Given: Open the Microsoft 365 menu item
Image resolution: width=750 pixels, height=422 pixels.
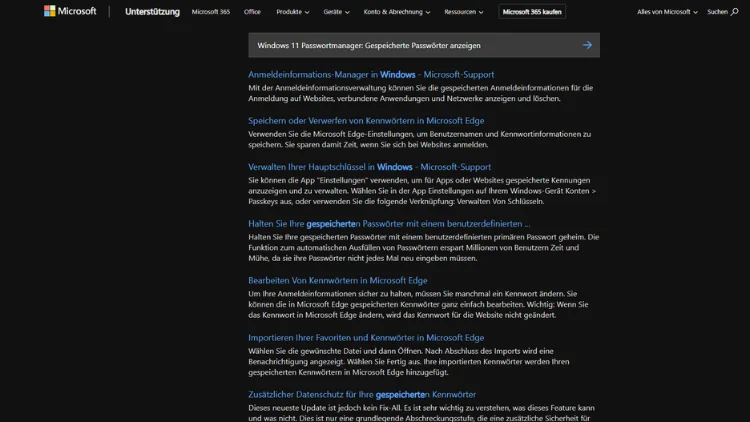Looking at the screenshot, I should pos(210,11).
